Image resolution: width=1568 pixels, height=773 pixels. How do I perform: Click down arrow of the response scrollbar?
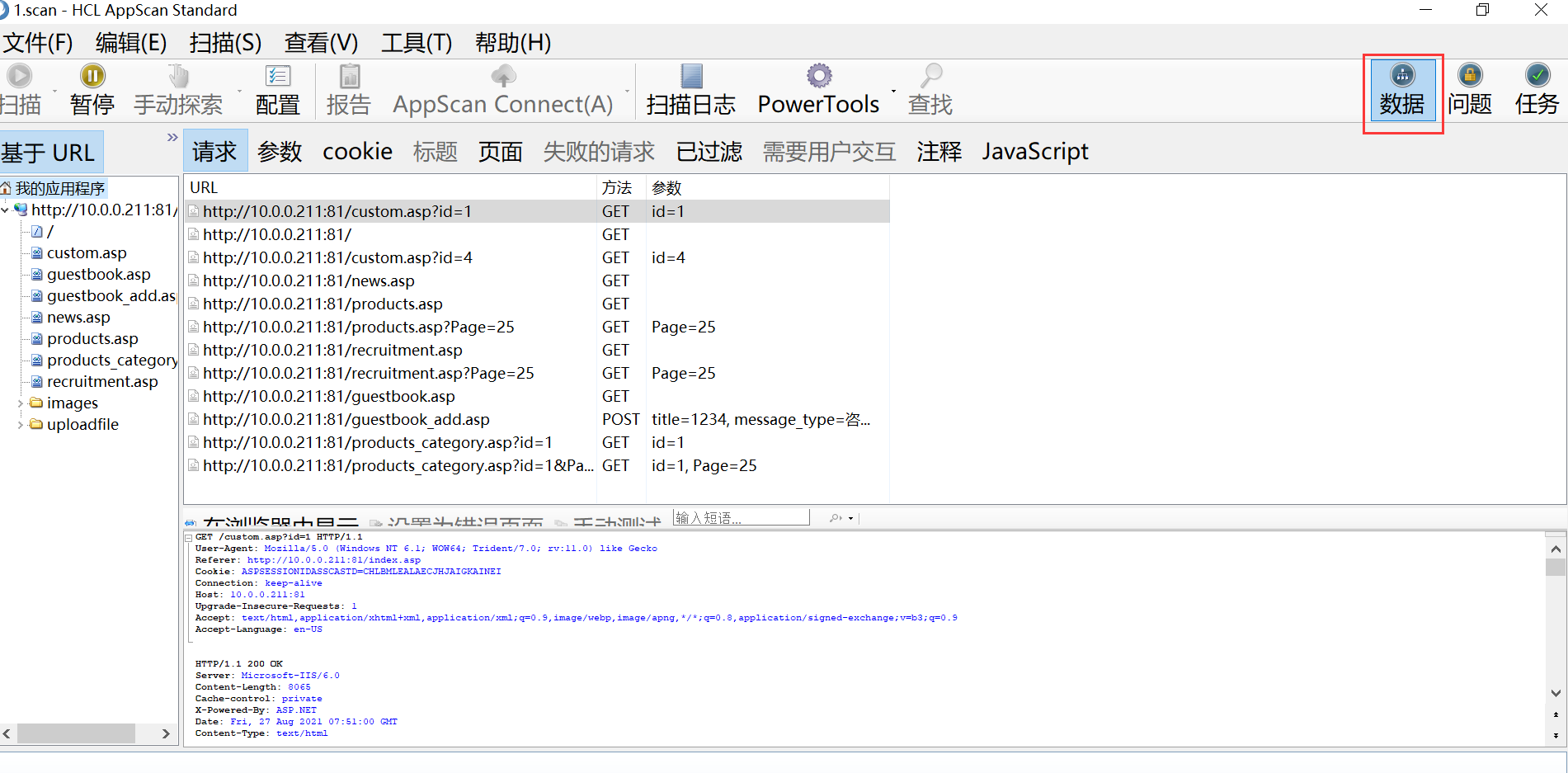point(1556,693)
